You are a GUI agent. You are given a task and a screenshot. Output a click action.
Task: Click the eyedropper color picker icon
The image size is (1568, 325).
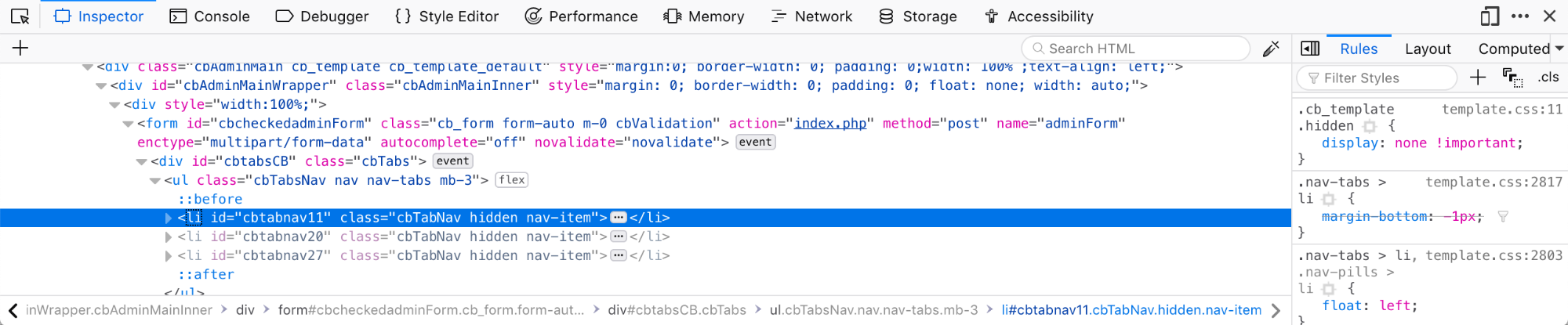tap(1271, 49)
